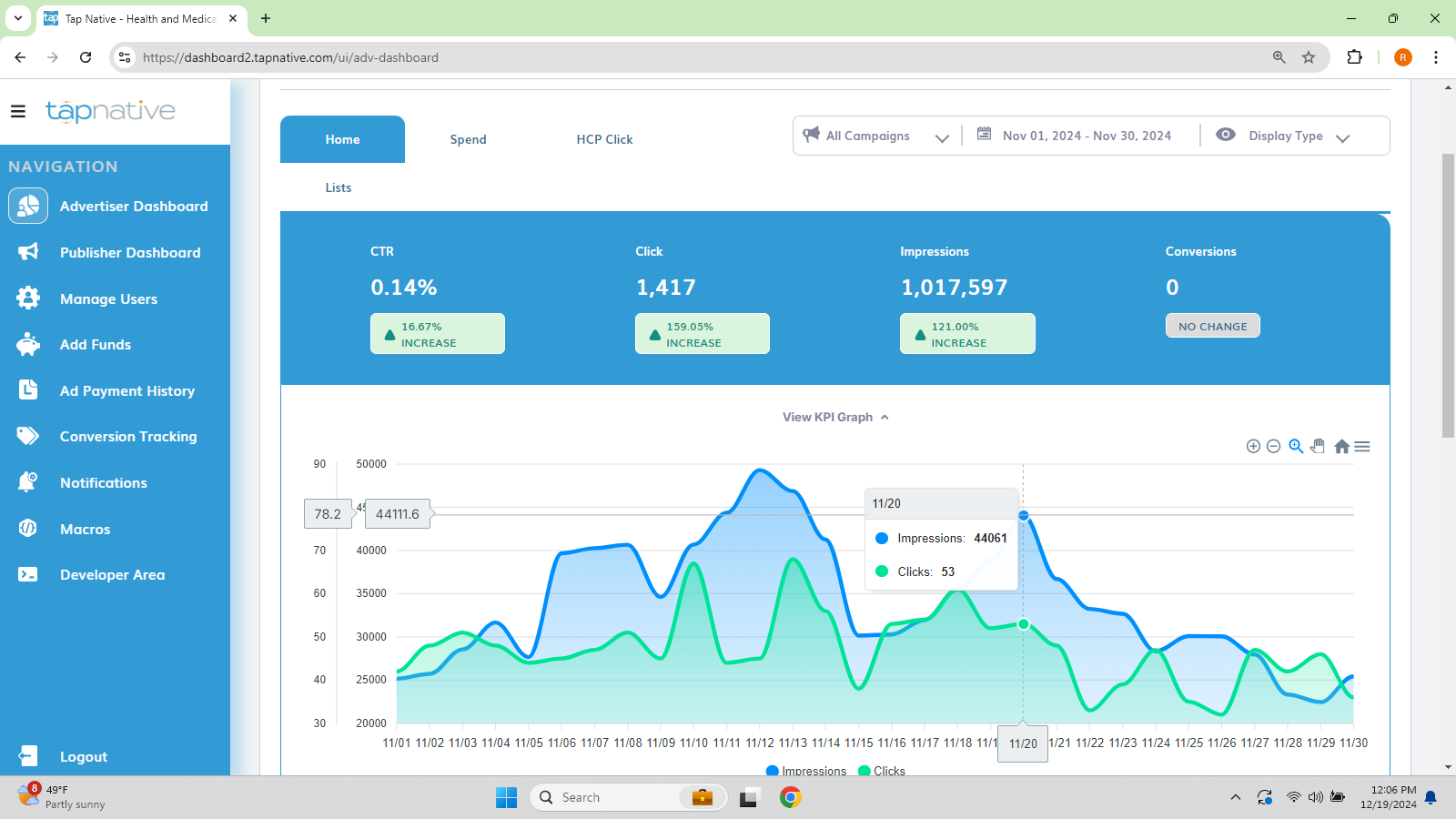Image resolution: width=1456 pixels, height=819 pixels.
Task: Open Advertiser Dashboard pie chart icon
Action: pos(28,206)
